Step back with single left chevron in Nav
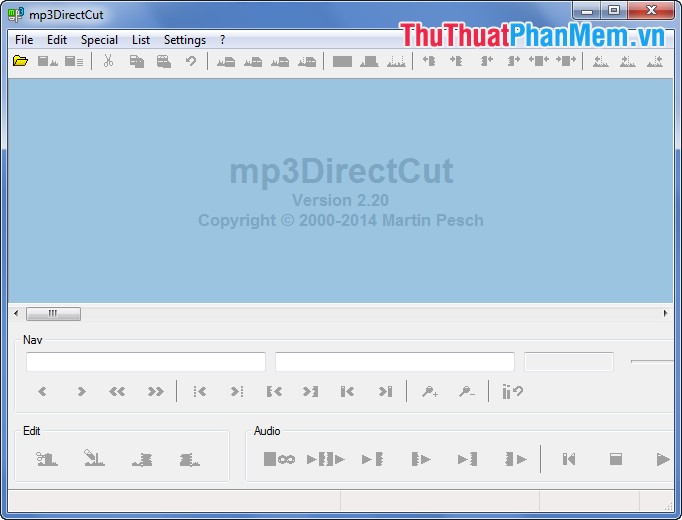Screen dimensions: 682x520 click(x=42, y=392)
